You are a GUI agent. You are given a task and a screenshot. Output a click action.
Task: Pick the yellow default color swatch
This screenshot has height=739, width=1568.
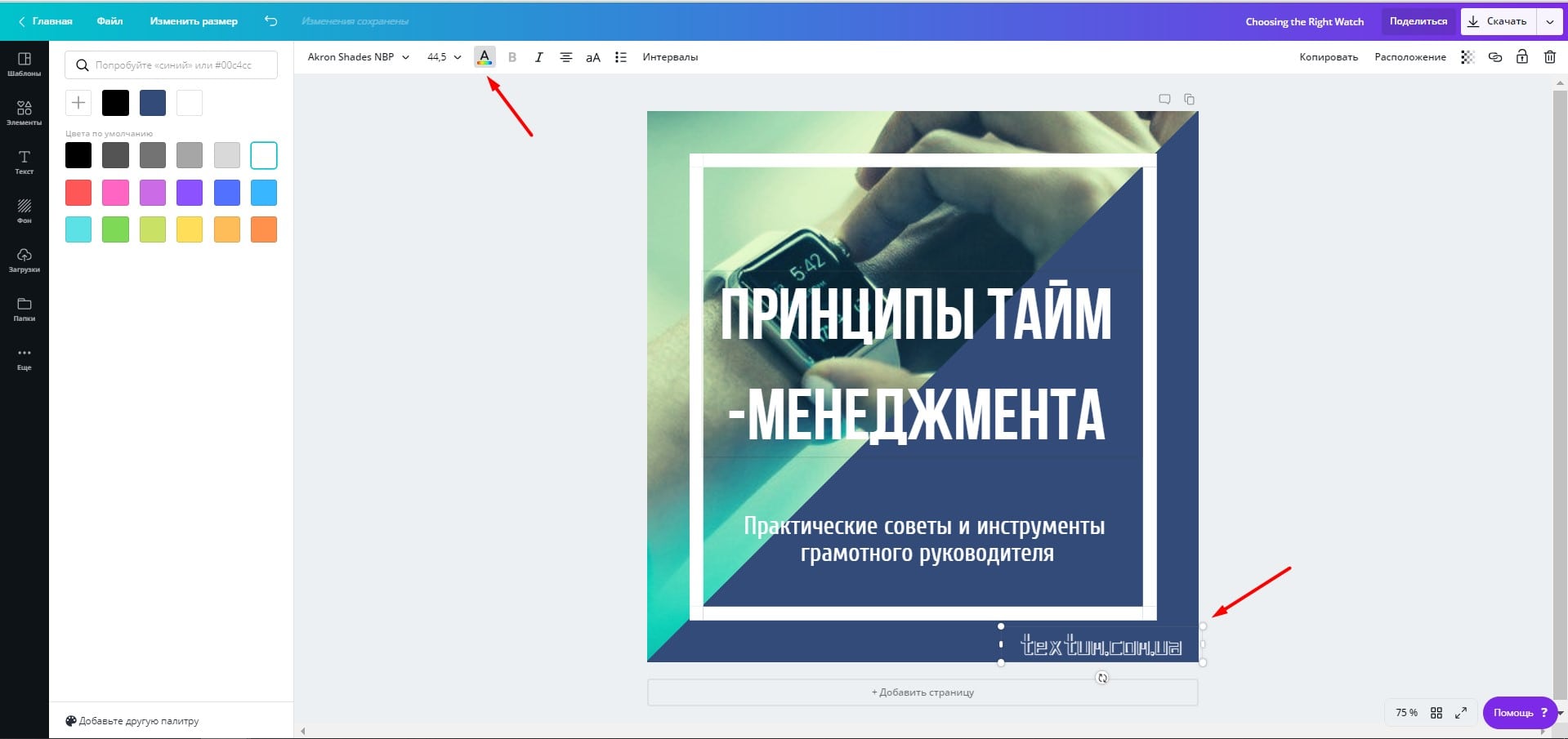click(x=190, y=229)
